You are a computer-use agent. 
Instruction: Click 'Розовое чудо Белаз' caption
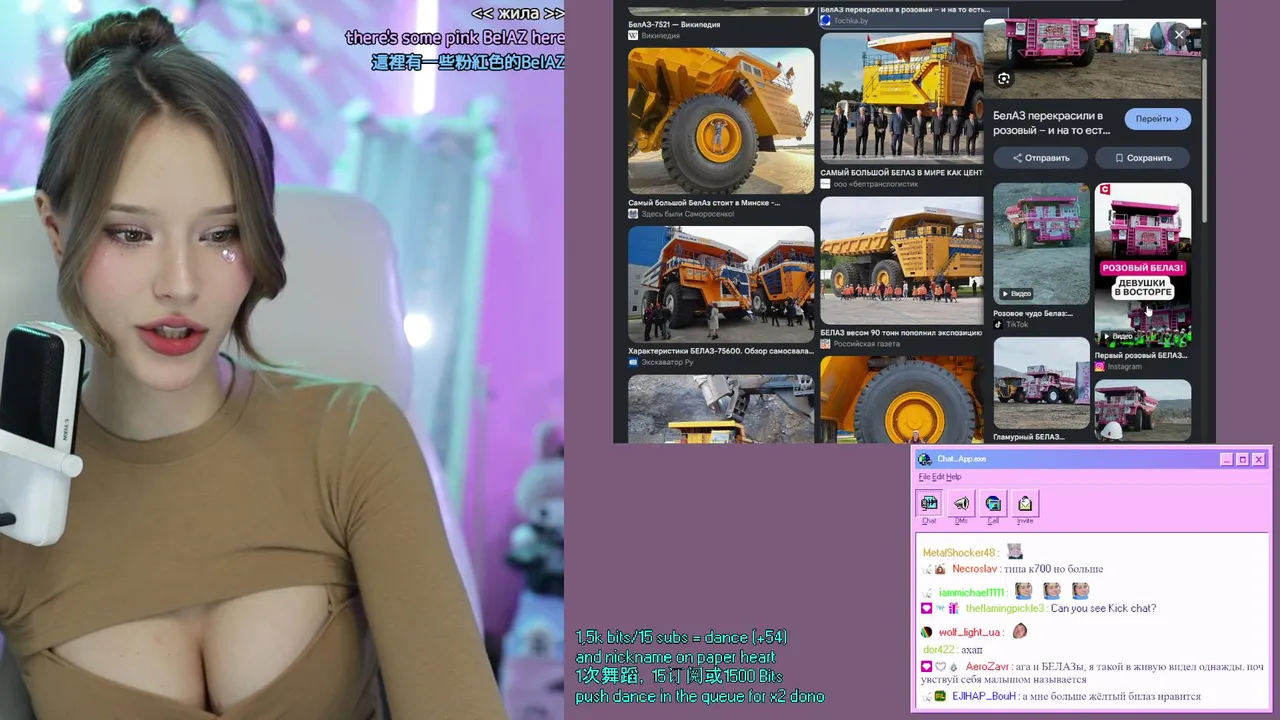point(1033,313)
